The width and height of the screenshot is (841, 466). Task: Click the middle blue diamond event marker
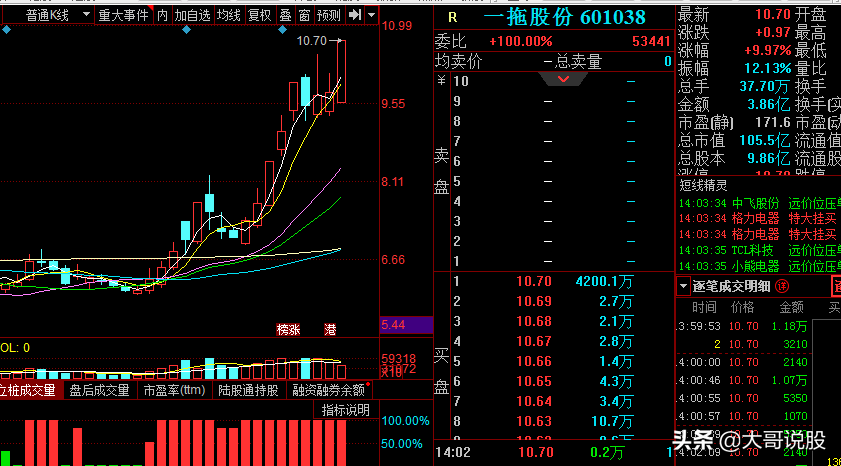click(x=187, y=30)
